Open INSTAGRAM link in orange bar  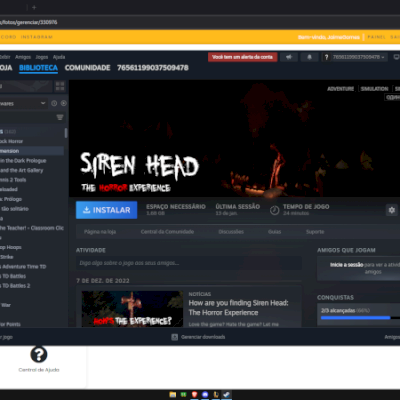point(37,37)
